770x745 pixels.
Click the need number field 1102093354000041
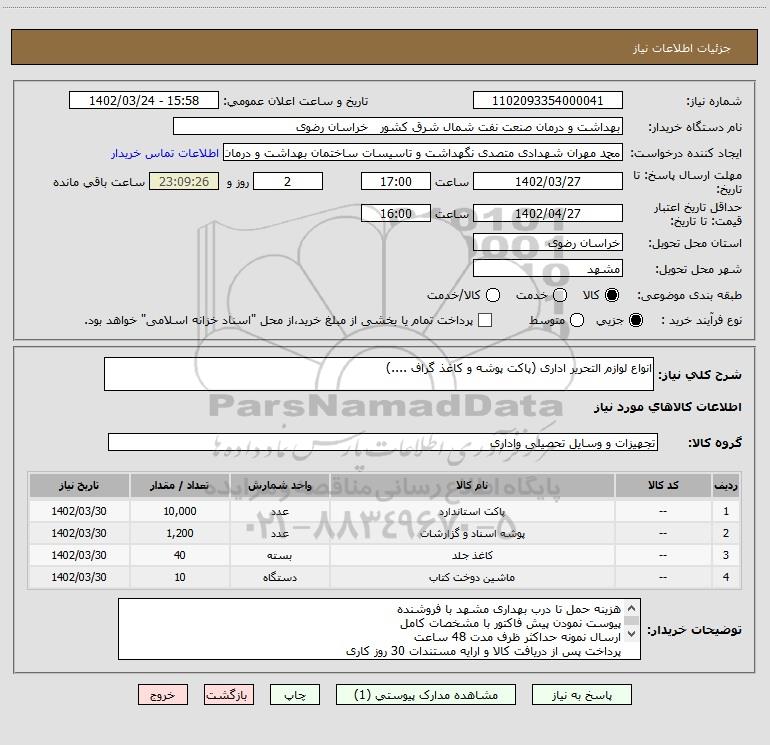coord(548,101)
